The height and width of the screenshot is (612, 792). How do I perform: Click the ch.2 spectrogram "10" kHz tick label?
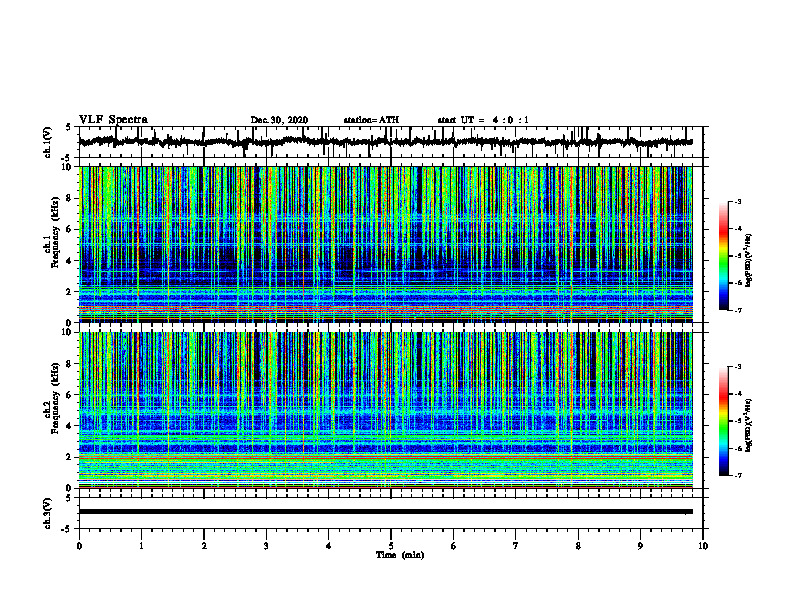[67, 332]
